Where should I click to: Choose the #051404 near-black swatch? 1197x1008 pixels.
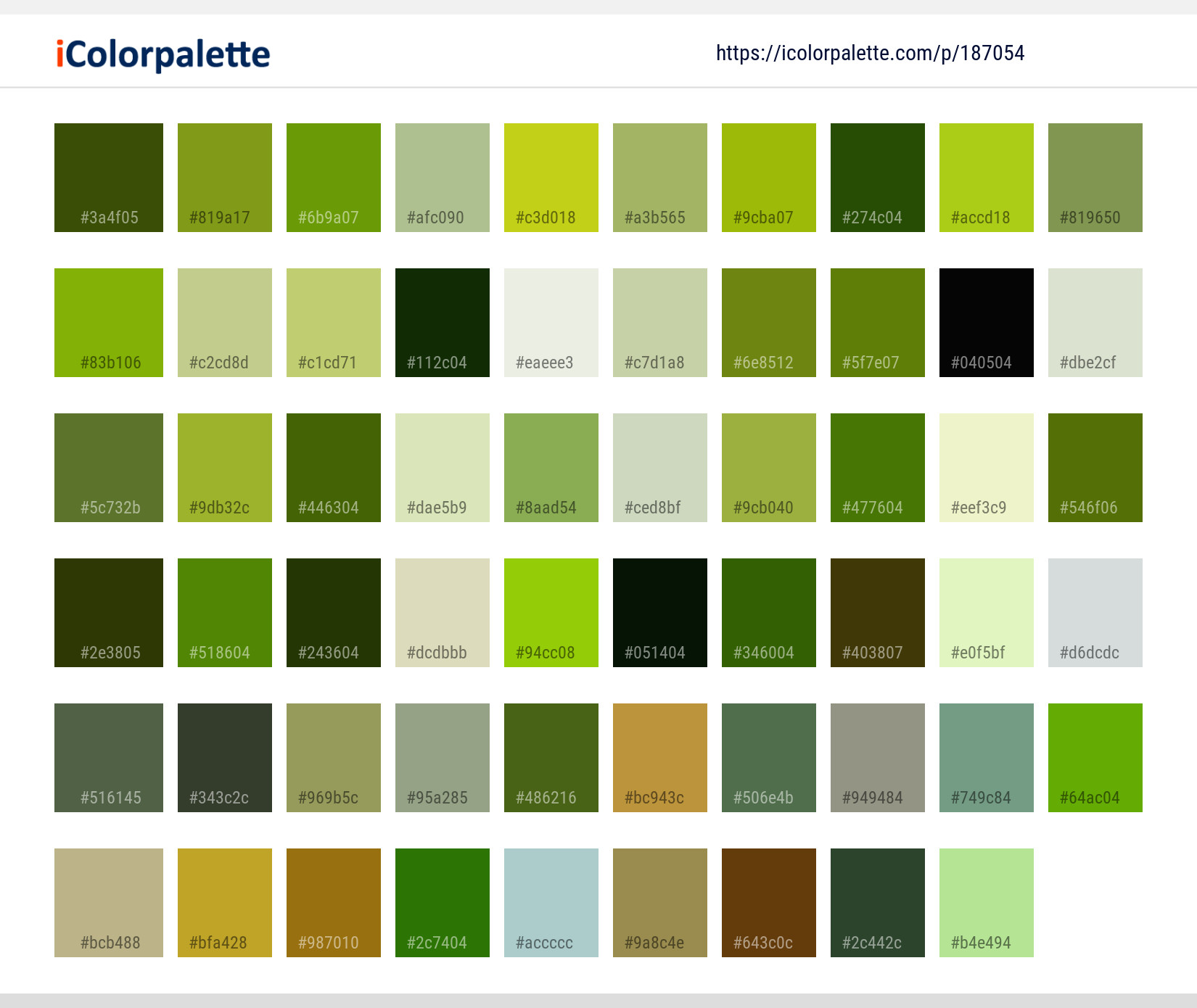pos(660,613)
